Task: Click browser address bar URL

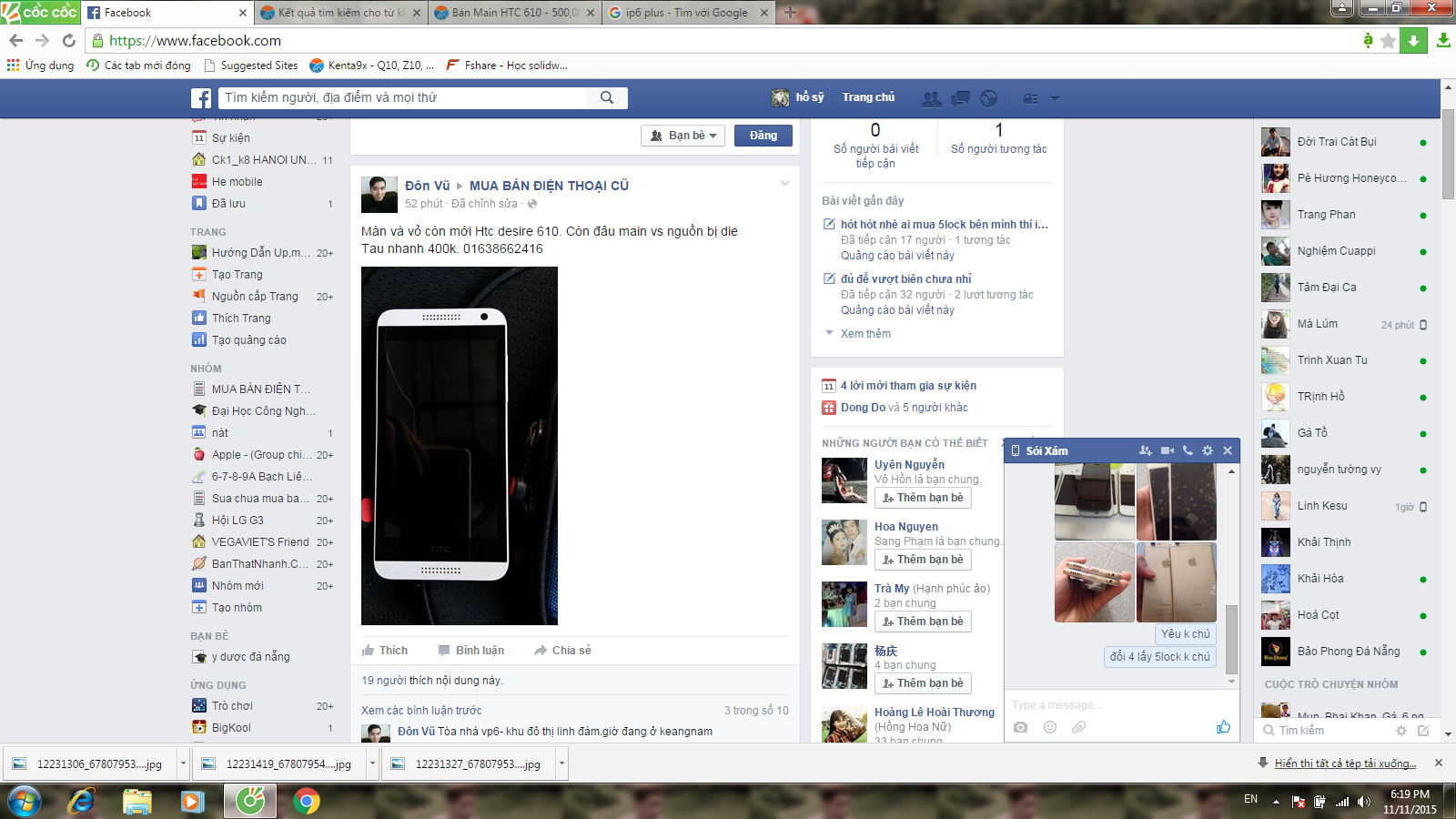Action: click(195, 40)
